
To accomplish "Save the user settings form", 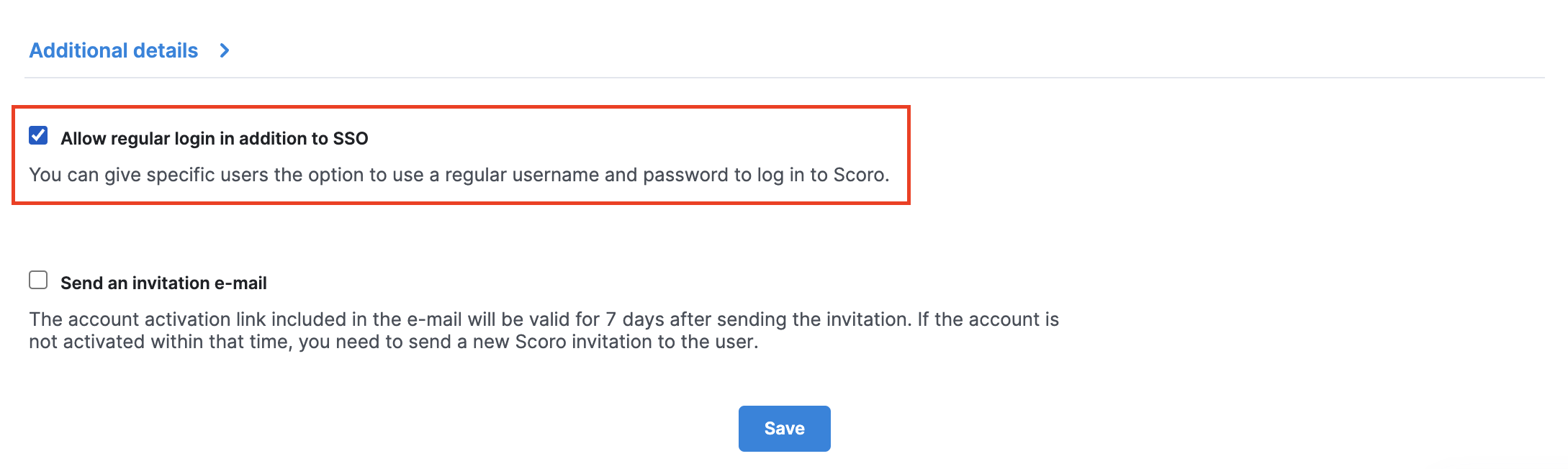I will tap(784, 429).
